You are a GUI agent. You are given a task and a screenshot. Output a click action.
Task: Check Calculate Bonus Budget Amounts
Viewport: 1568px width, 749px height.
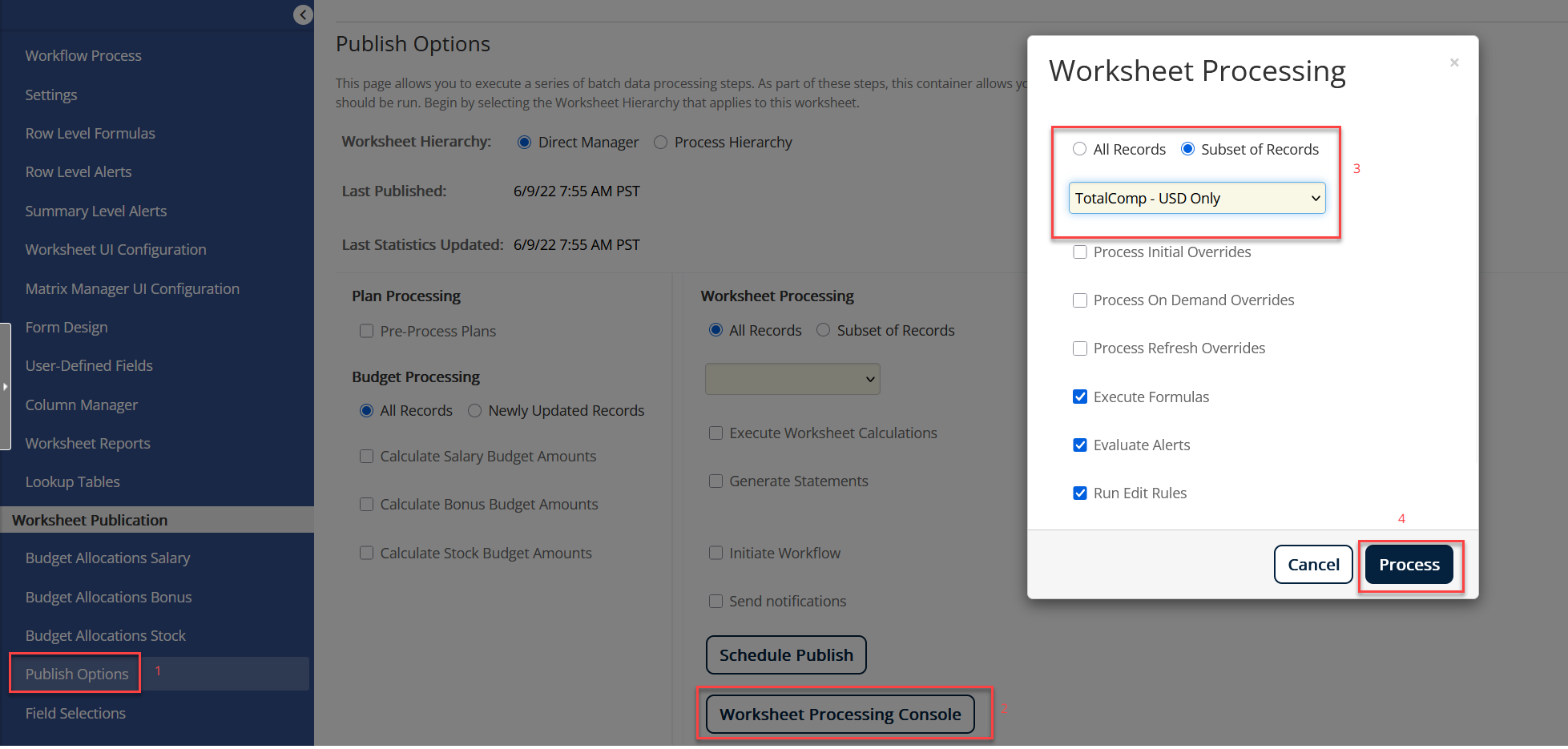366,505
